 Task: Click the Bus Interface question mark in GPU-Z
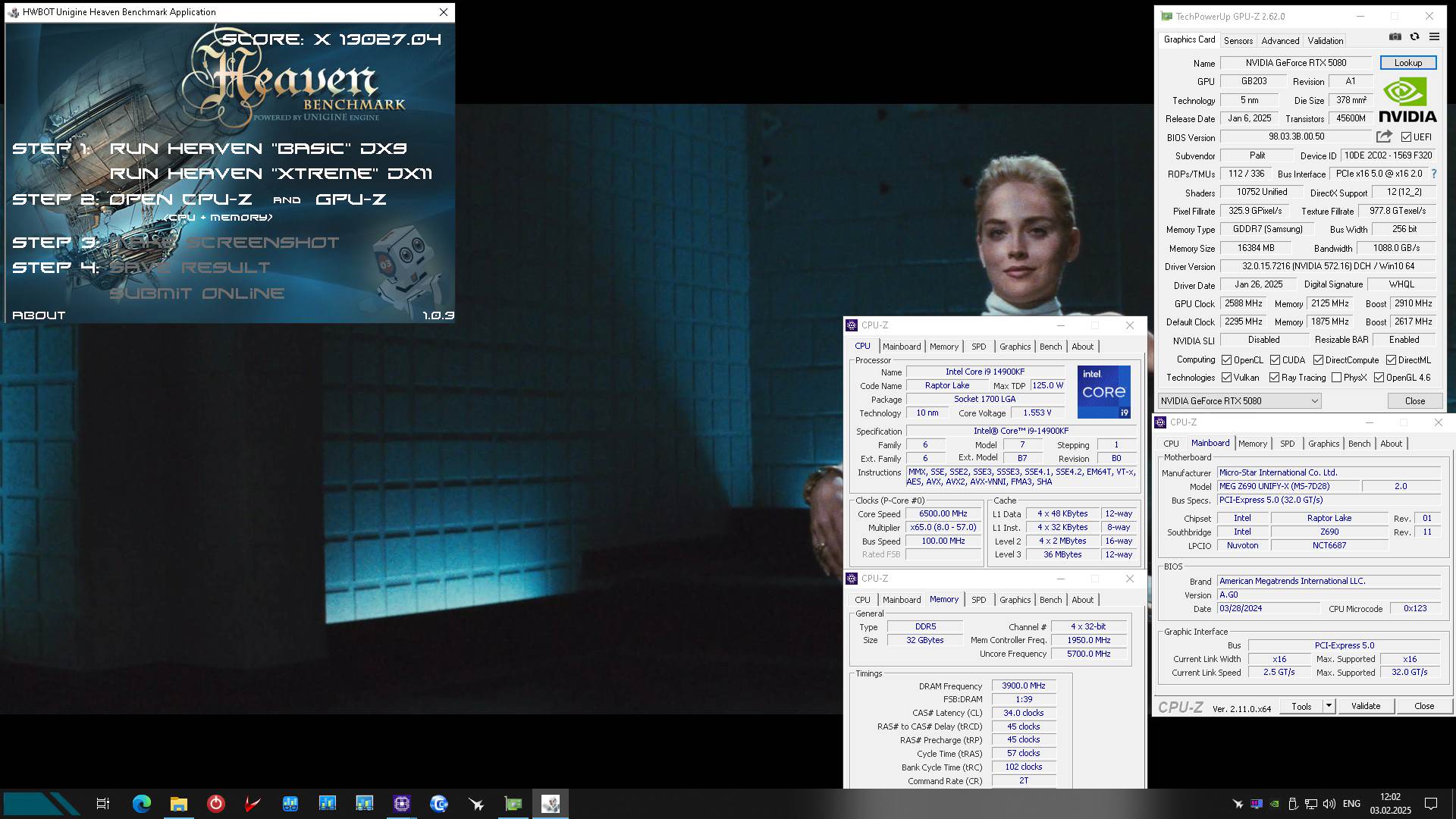[1433, 174]
